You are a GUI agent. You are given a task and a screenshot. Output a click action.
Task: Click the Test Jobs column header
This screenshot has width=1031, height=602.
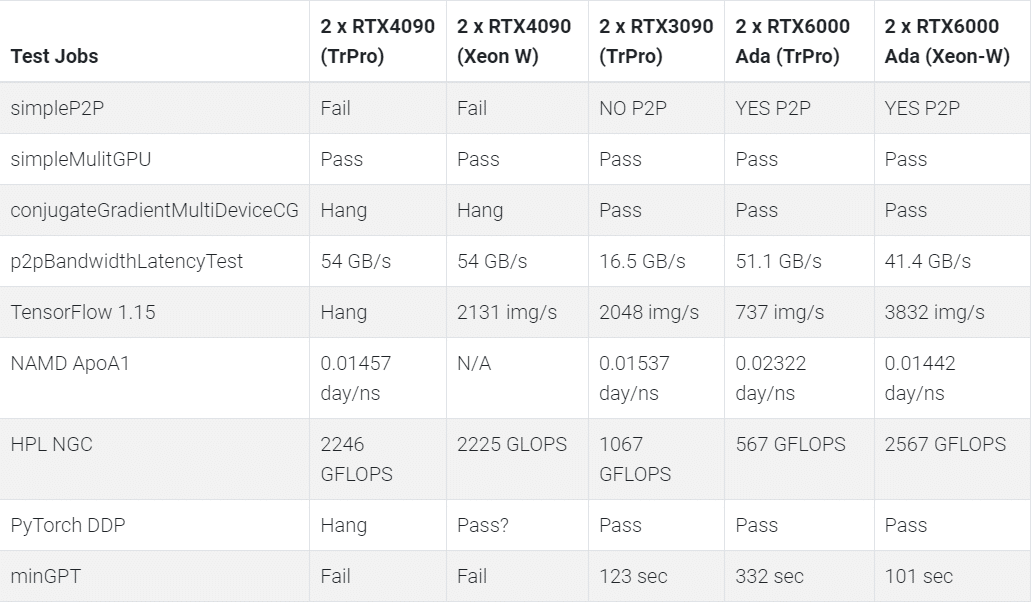[x=55, y=57]
